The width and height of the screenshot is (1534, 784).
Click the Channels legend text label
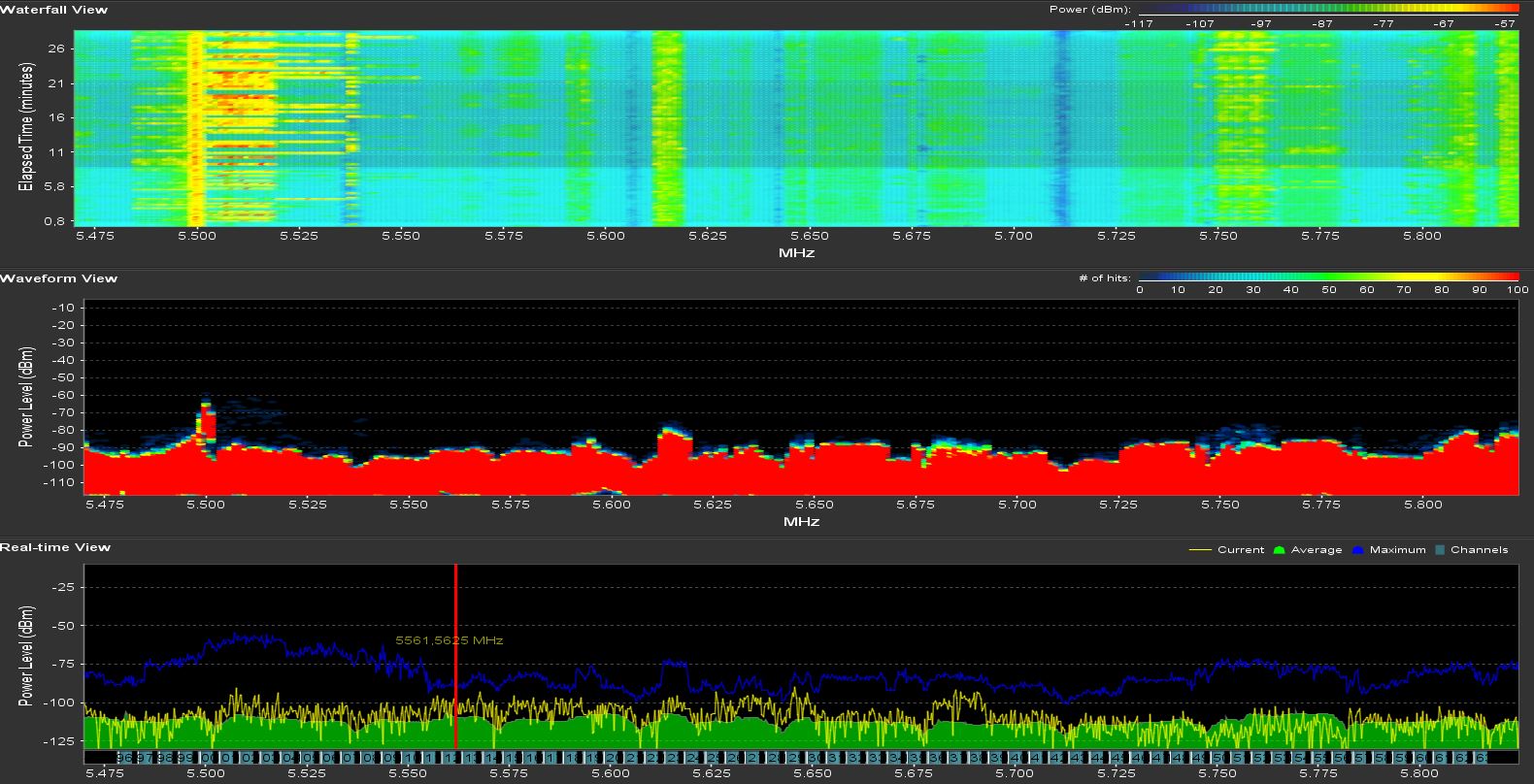[x=1479, y=550]
